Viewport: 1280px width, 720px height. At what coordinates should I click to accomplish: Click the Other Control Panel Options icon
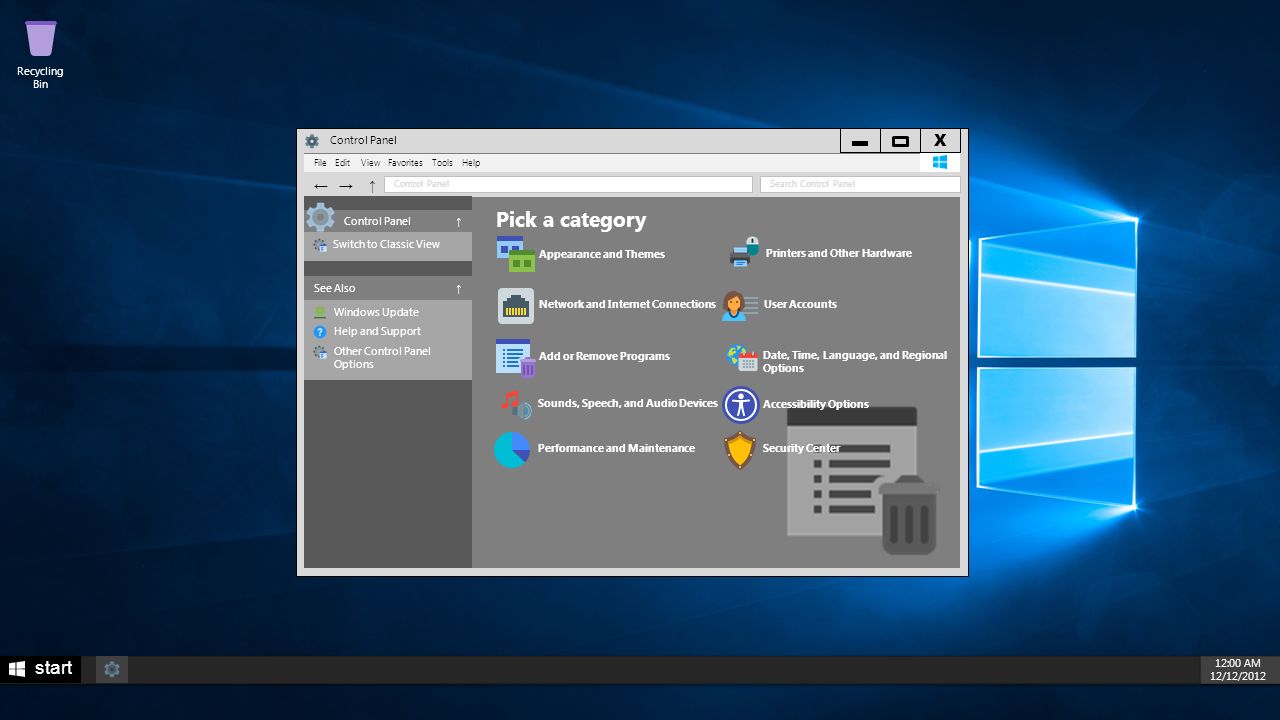pyautogui.click(x=320, y=352)
